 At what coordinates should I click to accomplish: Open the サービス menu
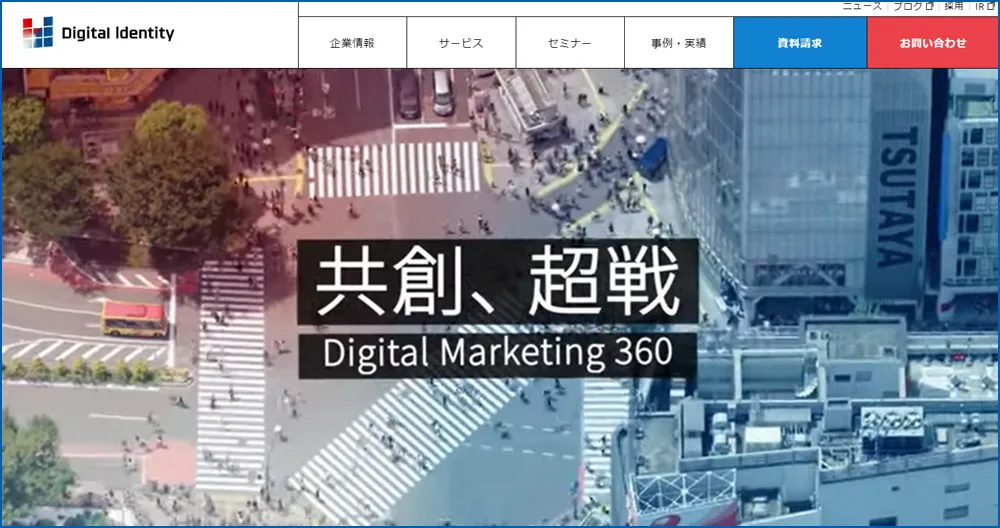coord(461,43)
